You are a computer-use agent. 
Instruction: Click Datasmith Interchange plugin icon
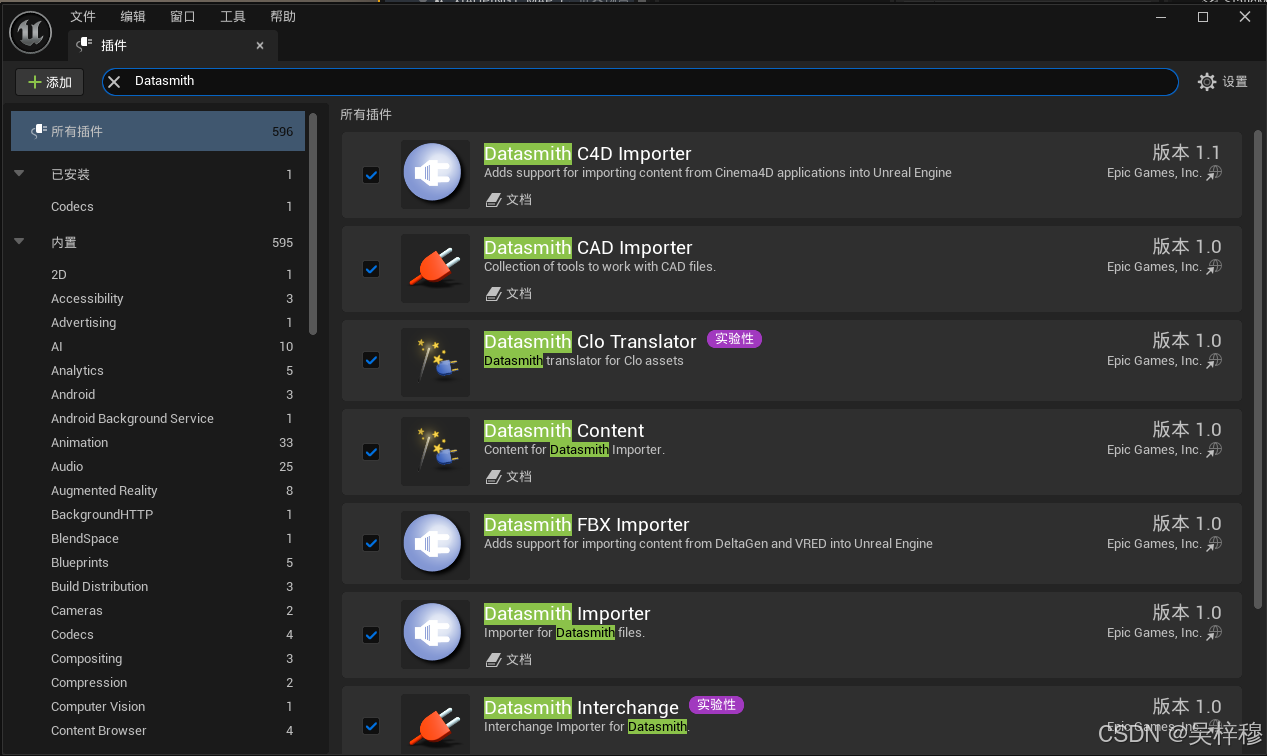tap(435, 725)
